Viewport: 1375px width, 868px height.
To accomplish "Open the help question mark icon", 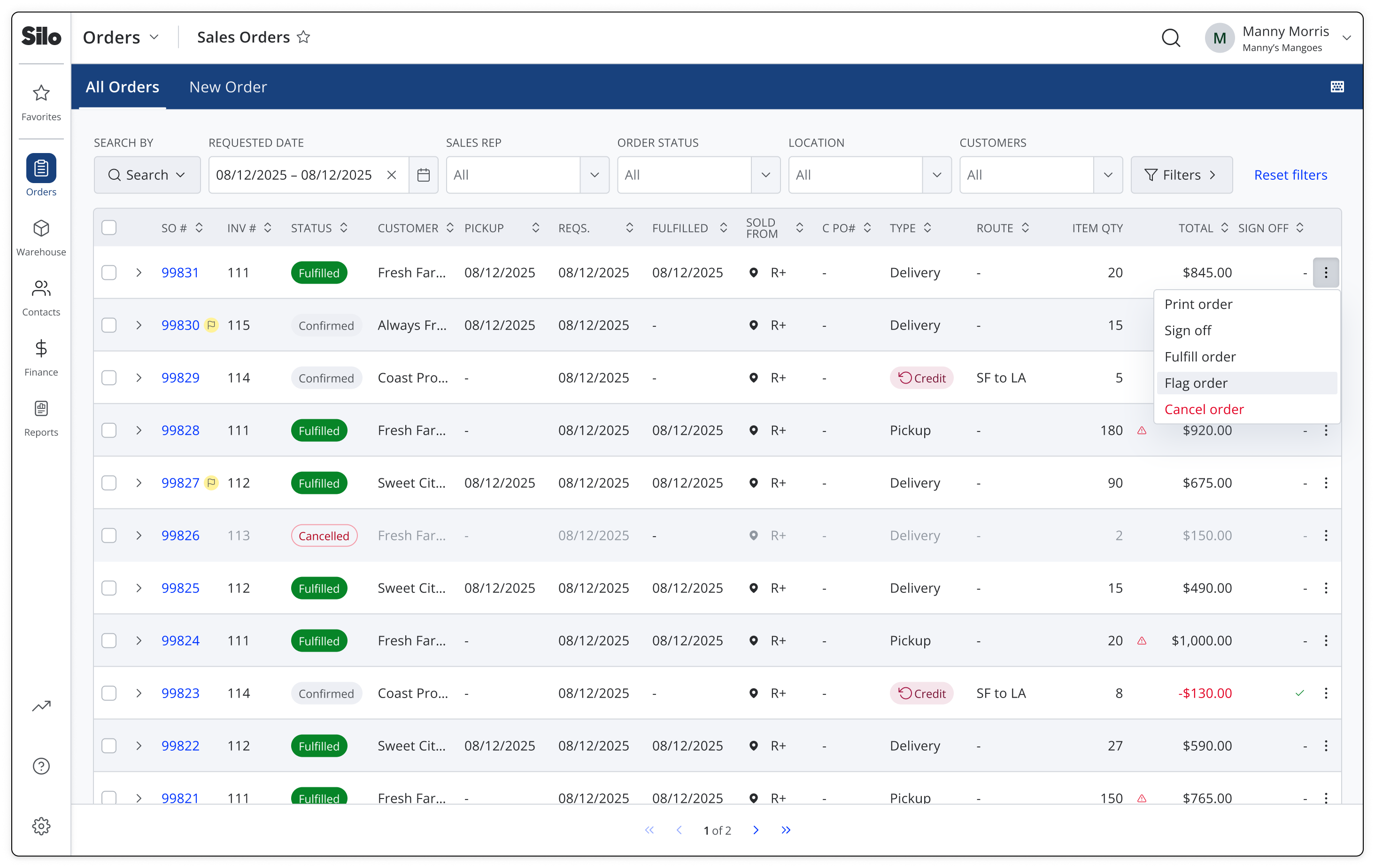I will [x=41, y=766].
